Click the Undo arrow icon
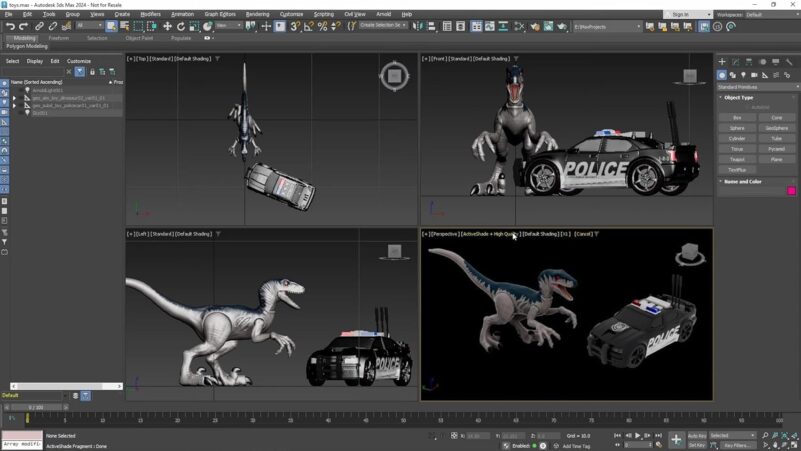This screenshot has width=801, height=451. point(10,26)
